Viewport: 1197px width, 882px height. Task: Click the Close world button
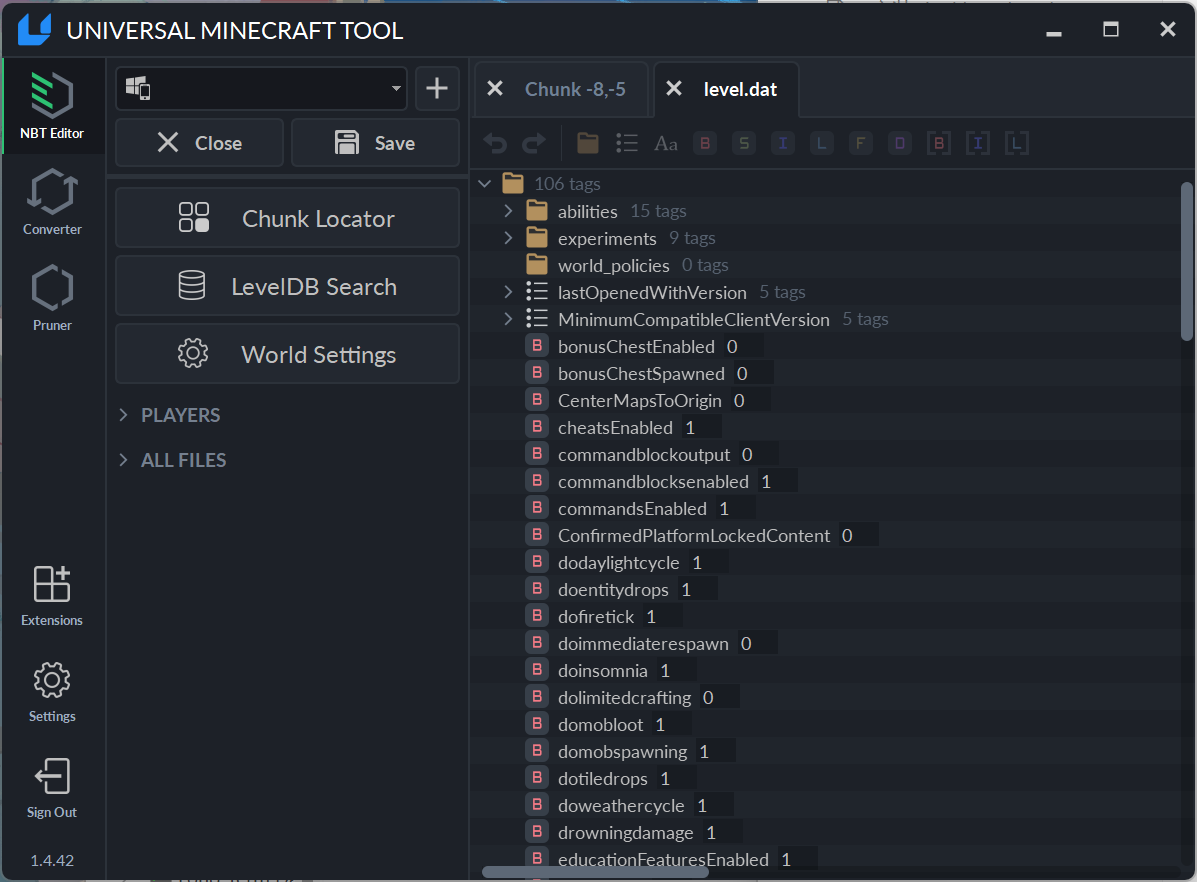pyautogui.click(x=199, y=143)
